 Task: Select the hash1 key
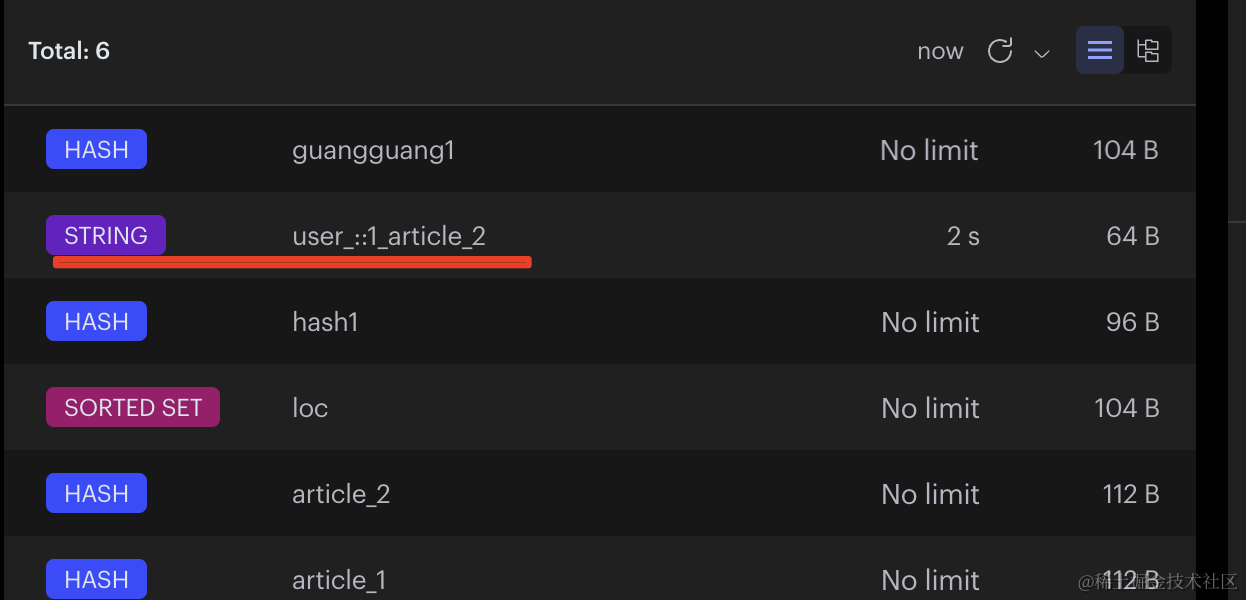click(325, 322)
